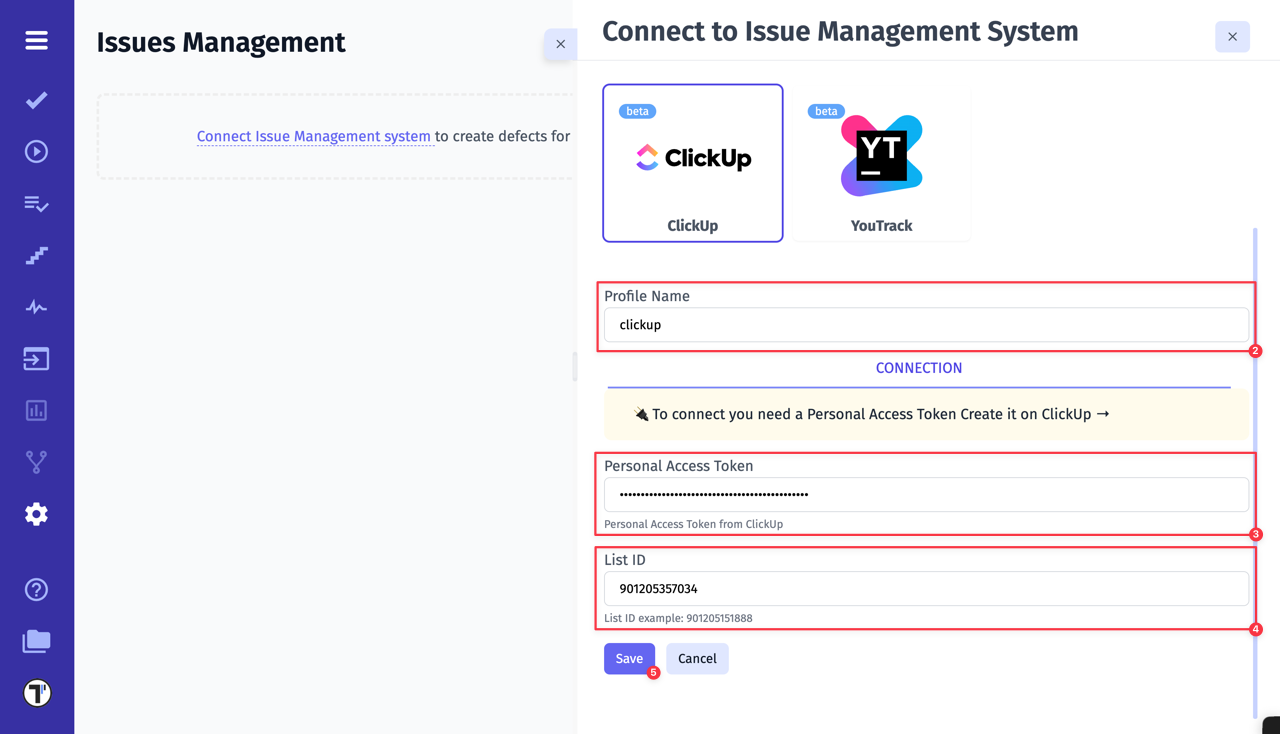Click inside the List ID input field
This screenshot has width=1280, height=734.
click(925, 588)
